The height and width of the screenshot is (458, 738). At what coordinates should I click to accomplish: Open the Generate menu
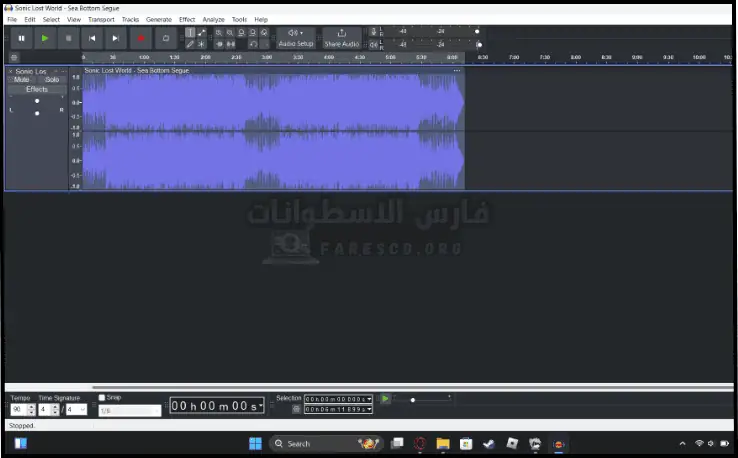click(x=158, y=19)
